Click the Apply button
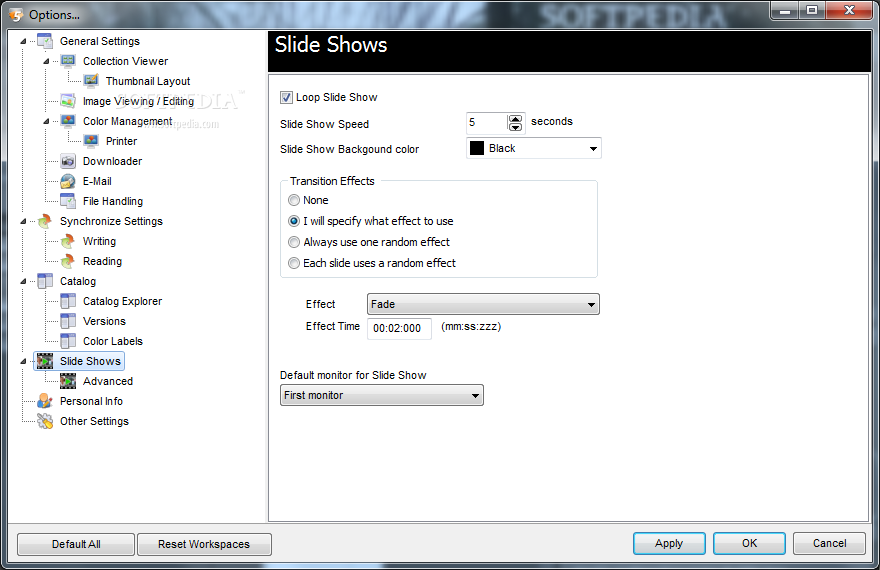This screenshot has width=880, height=570. pos(669,543)
